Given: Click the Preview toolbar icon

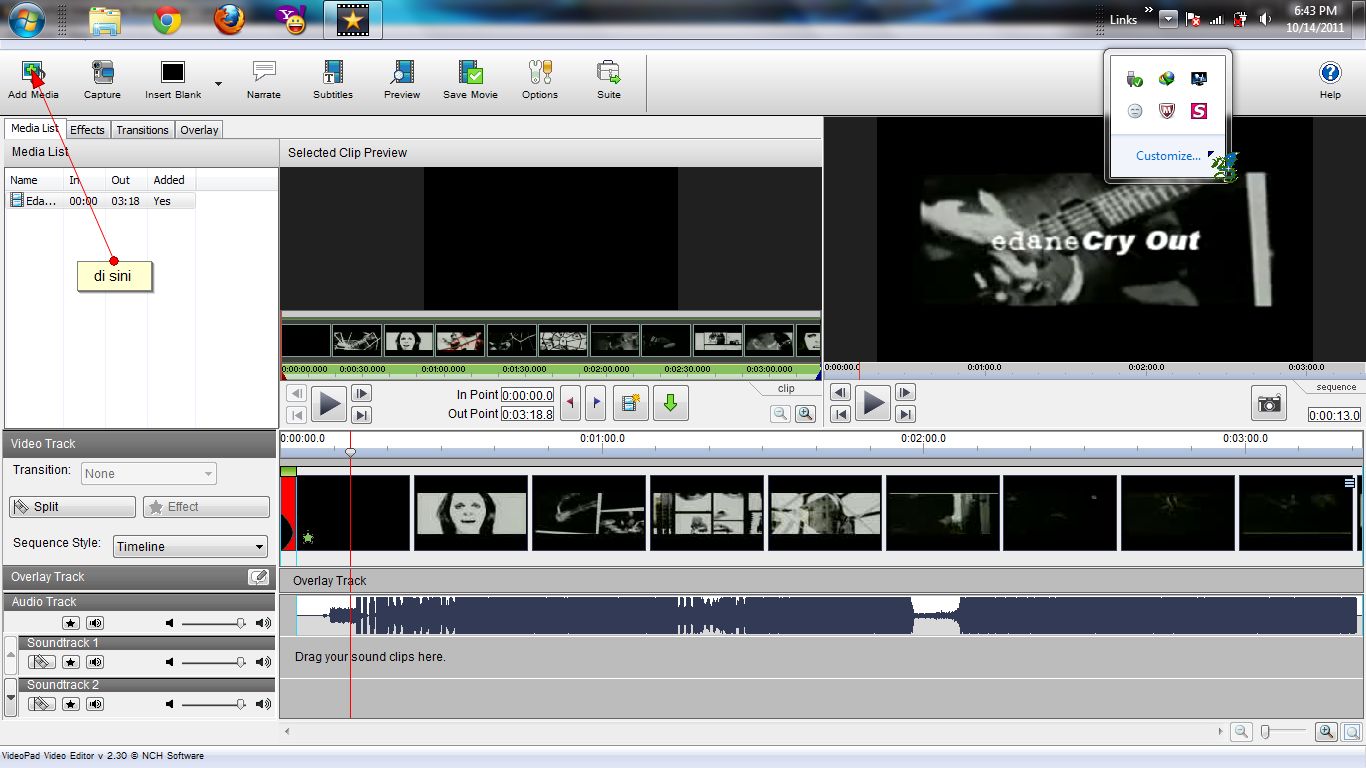Looking at the screenshot, I should point(402,80).
